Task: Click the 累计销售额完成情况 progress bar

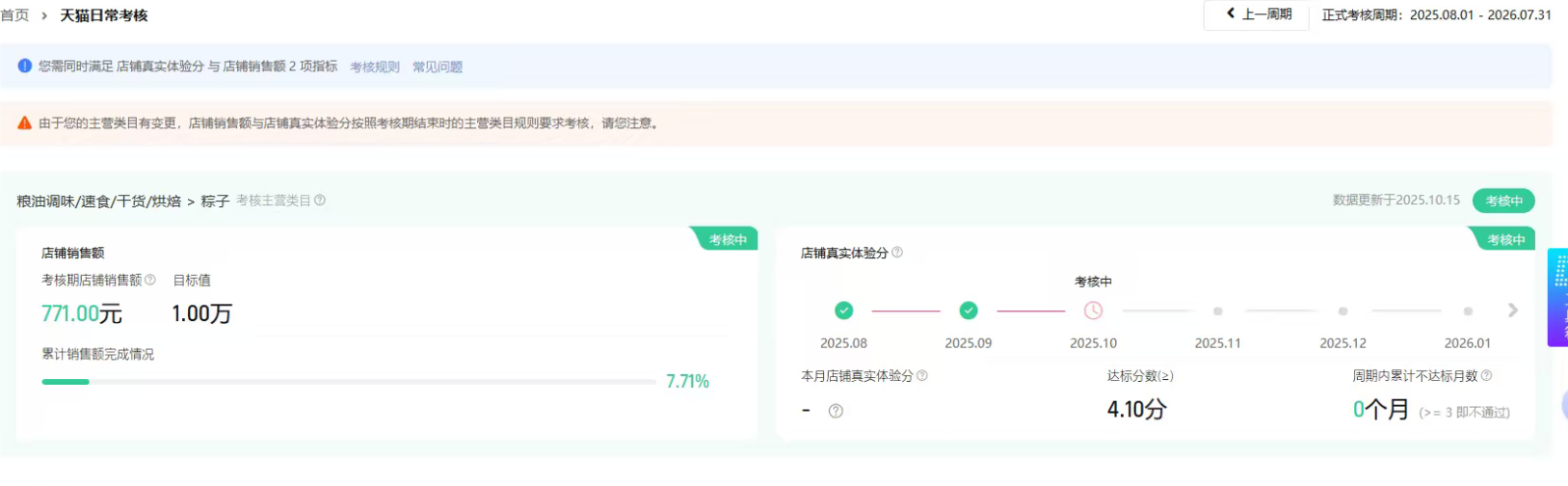Action: coord(349,382)
